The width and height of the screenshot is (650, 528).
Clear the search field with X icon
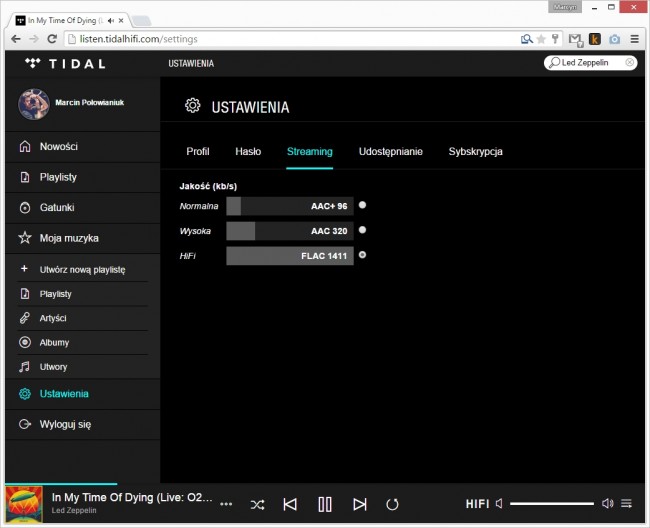point(629,63)
